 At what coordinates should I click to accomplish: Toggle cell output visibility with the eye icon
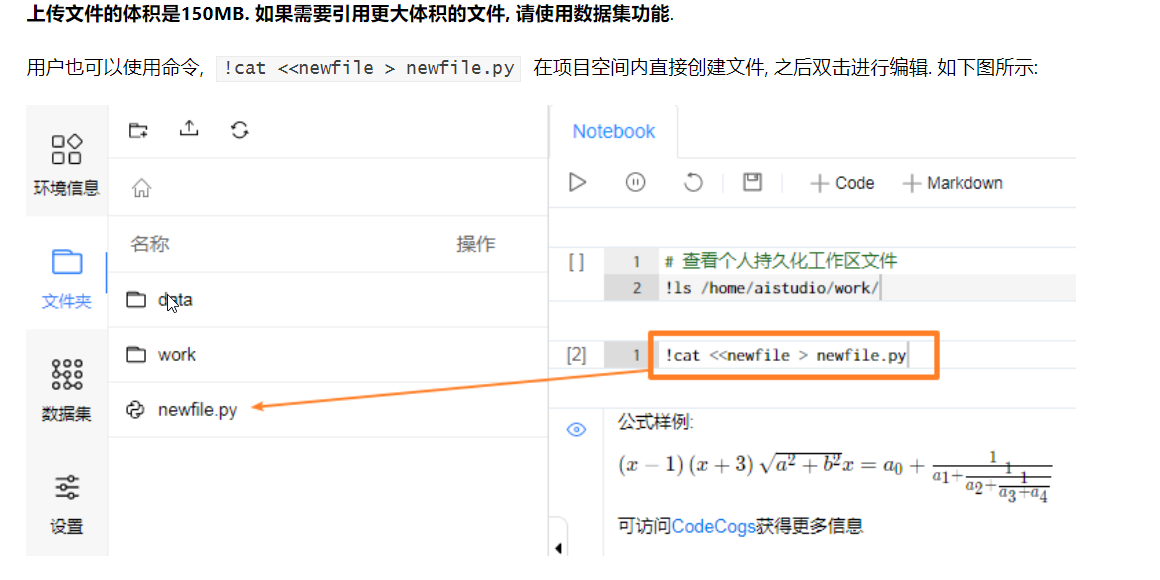[x=576, y=428]
